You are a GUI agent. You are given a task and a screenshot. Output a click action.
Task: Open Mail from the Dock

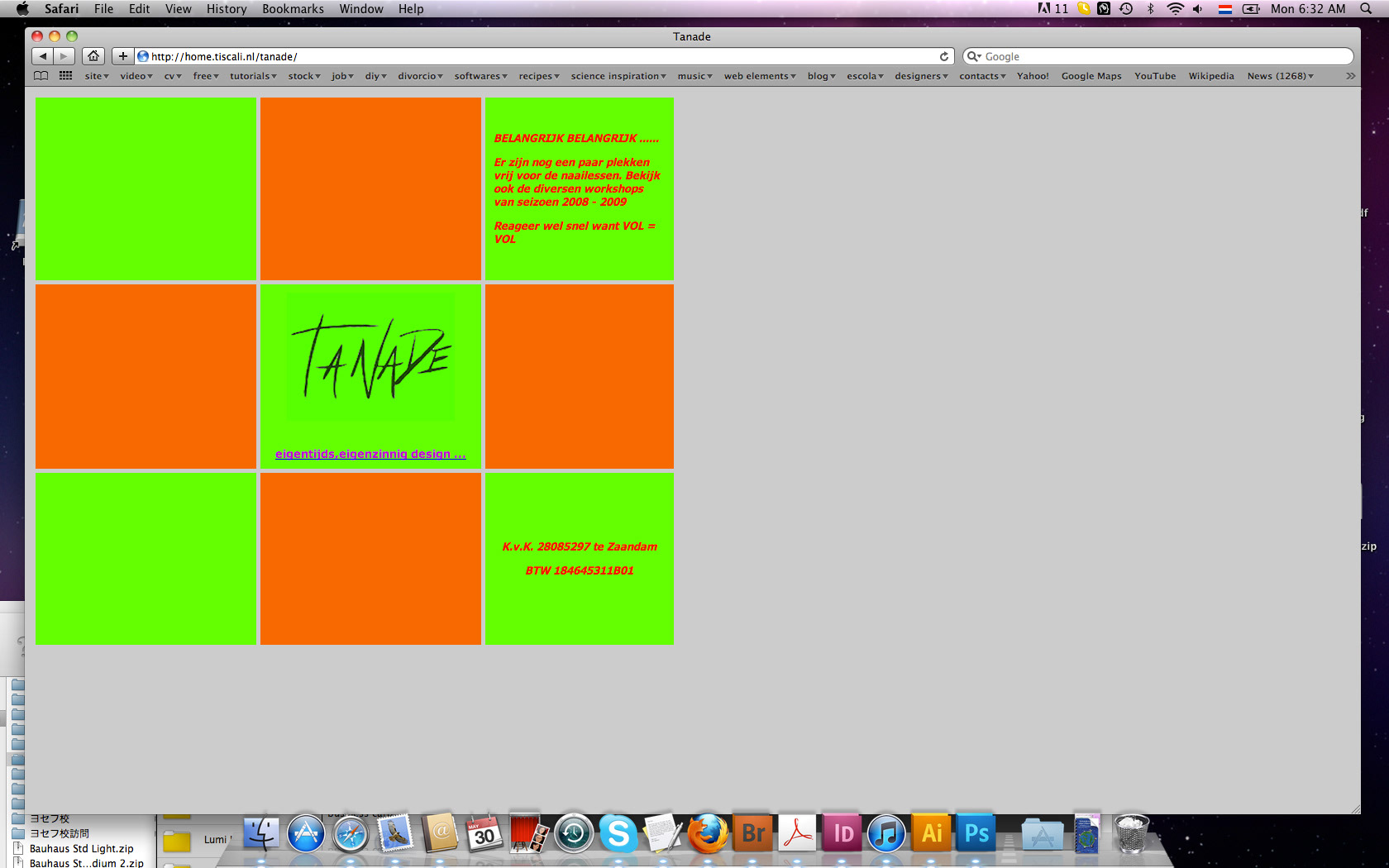(x=395, y=833)
